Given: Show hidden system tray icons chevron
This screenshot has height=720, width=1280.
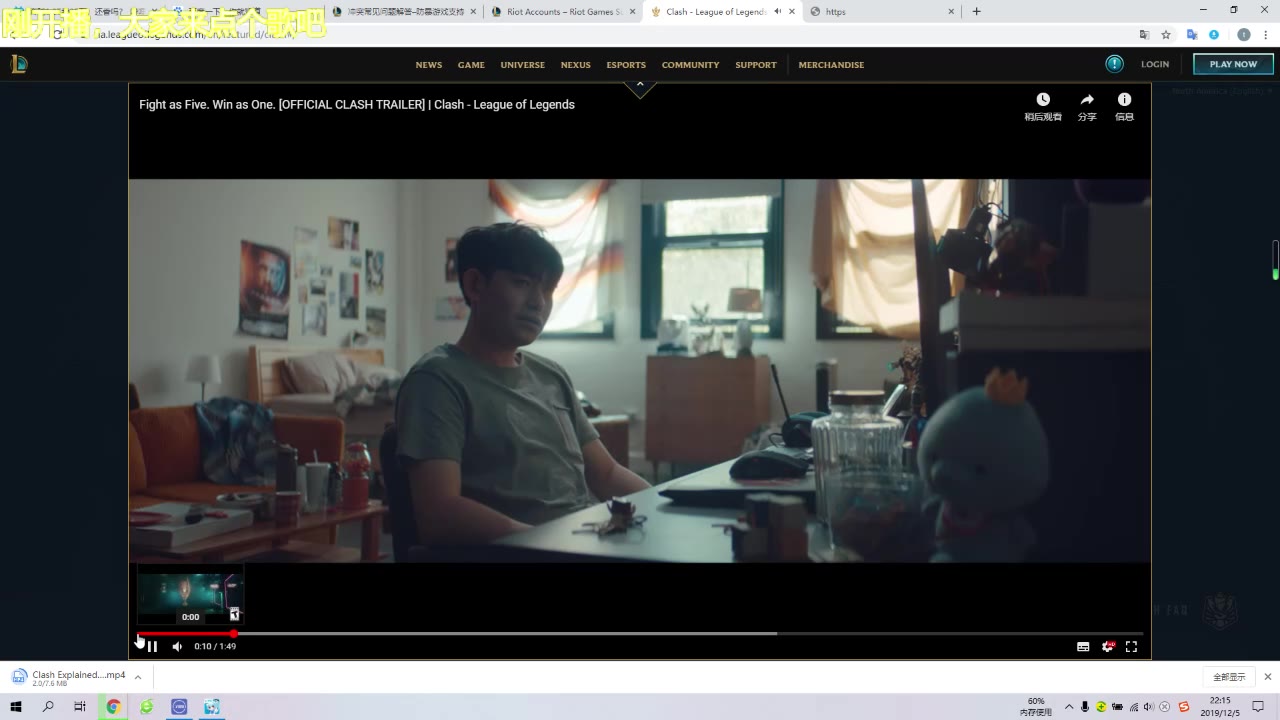Looking at the screenshot, I should pyautogui.click(x=1069, y=707).
